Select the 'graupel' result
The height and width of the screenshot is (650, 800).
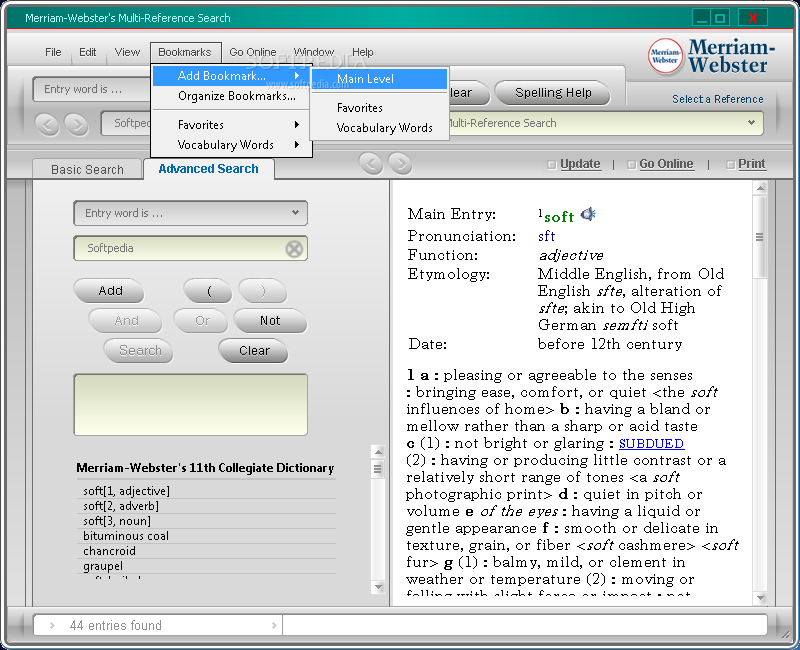point(207,566)
